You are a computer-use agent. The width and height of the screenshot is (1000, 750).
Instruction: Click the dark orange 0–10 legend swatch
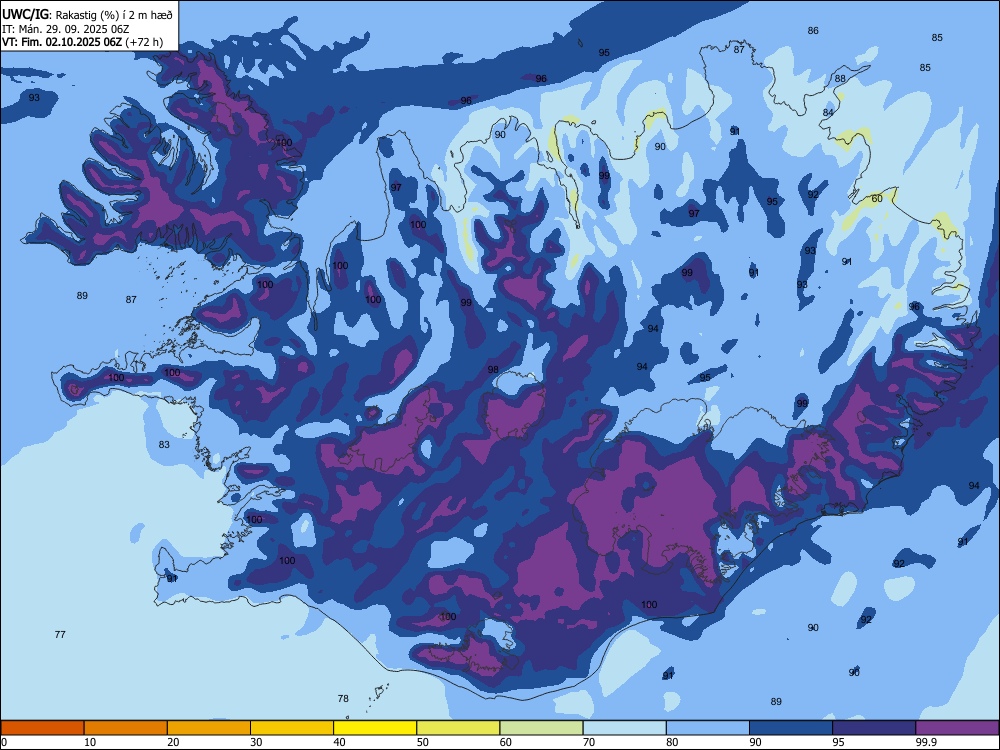point(42,728)
